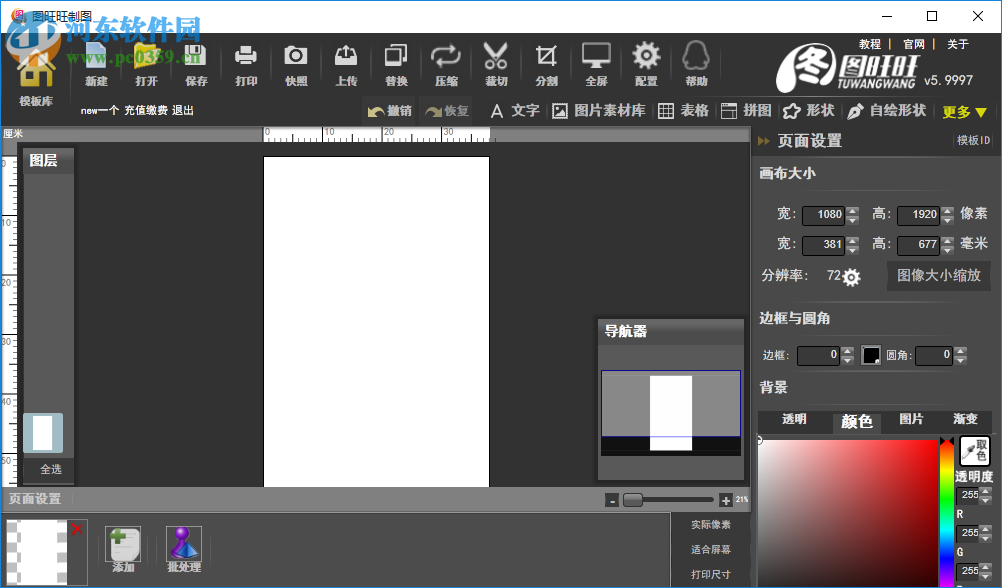Collapse the 页面设置 panel arrows

tap(764, 141)
